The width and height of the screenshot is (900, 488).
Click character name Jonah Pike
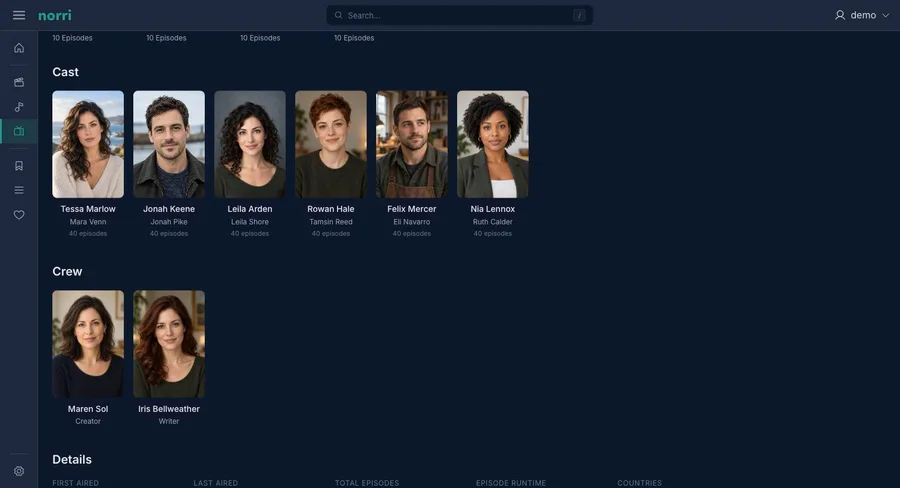tap(169, 222)
